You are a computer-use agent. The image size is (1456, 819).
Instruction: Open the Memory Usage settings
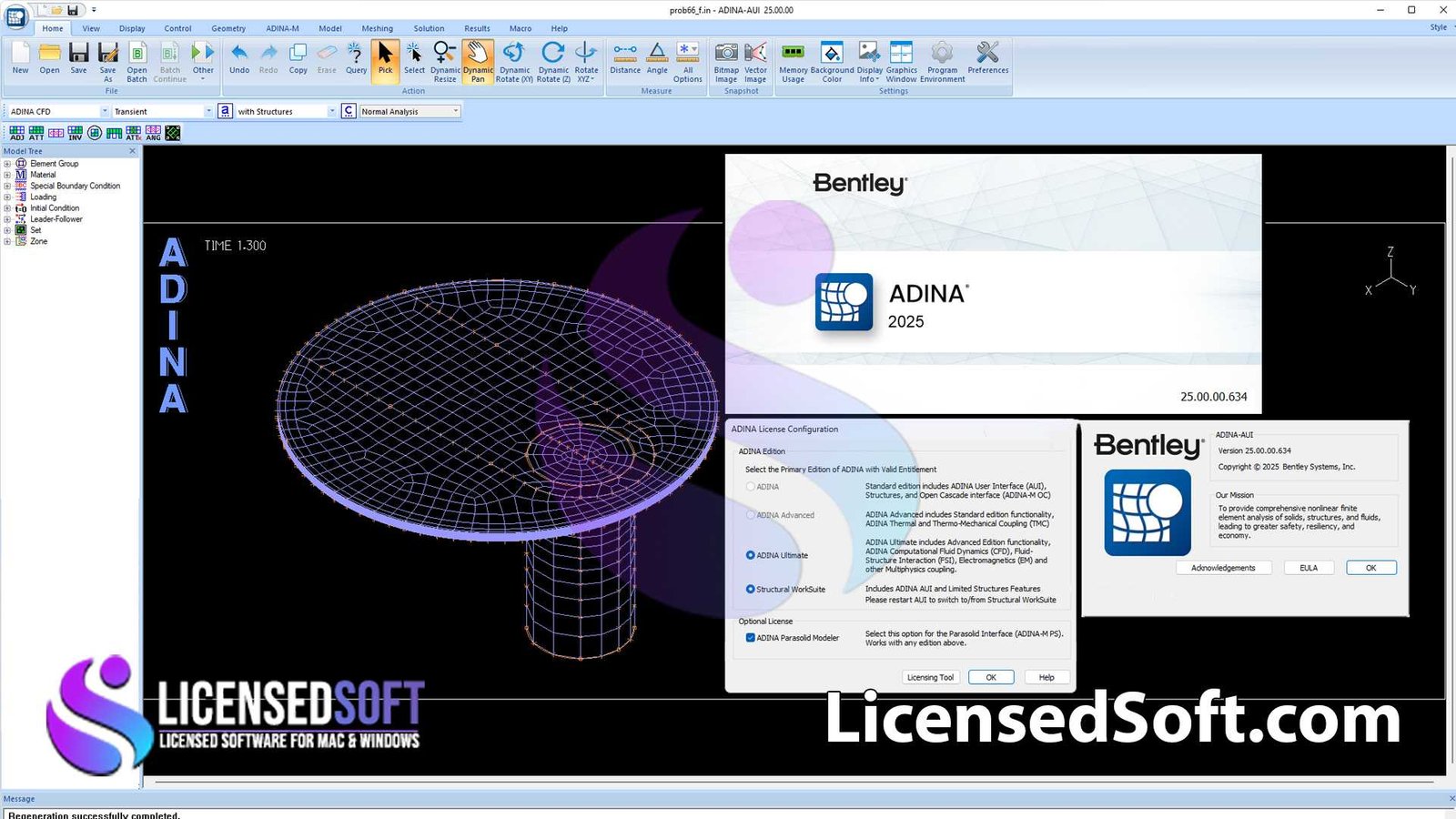coord(794,62)
